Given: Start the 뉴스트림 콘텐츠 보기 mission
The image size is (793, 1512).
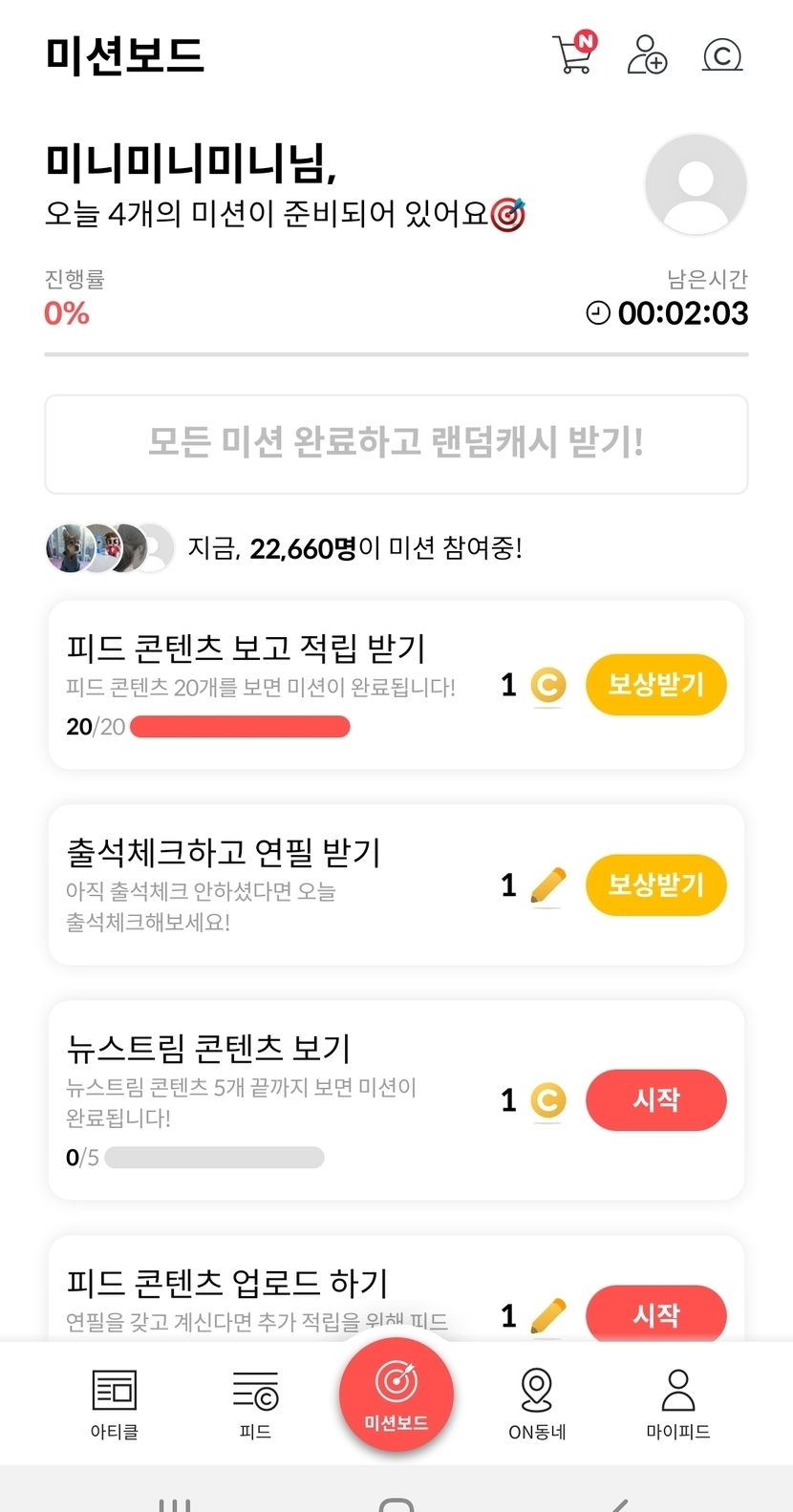Looking at the screenshot, I should coord(655,1099).
